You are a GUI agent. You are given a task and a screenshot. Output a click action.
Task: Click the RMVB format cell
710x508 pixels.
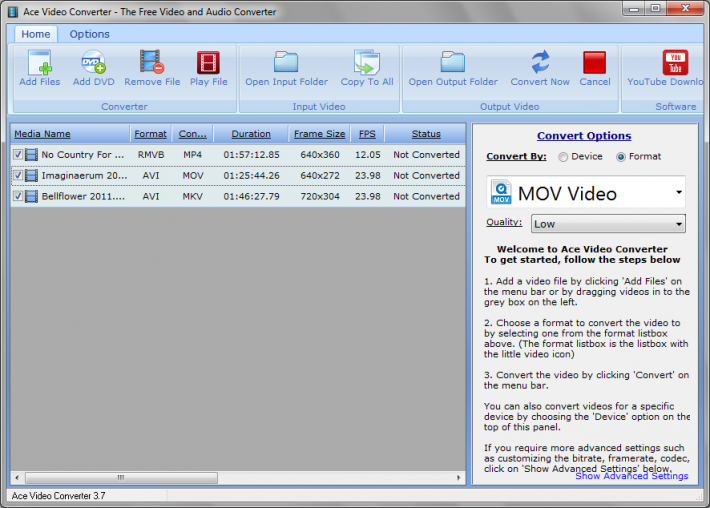tap(151, 155)
